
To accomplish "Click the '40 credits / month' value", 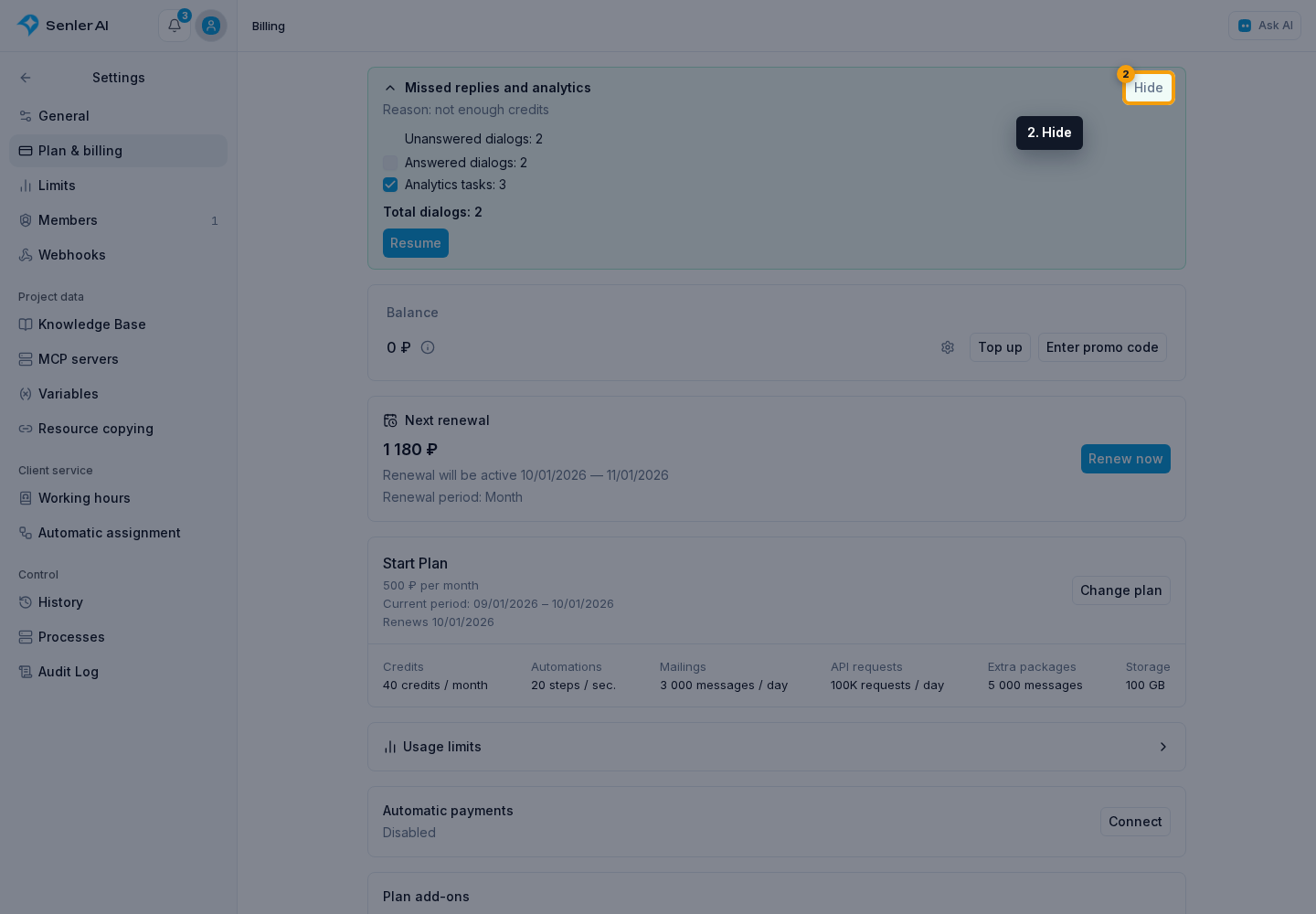I will click(x=435, y=685).
